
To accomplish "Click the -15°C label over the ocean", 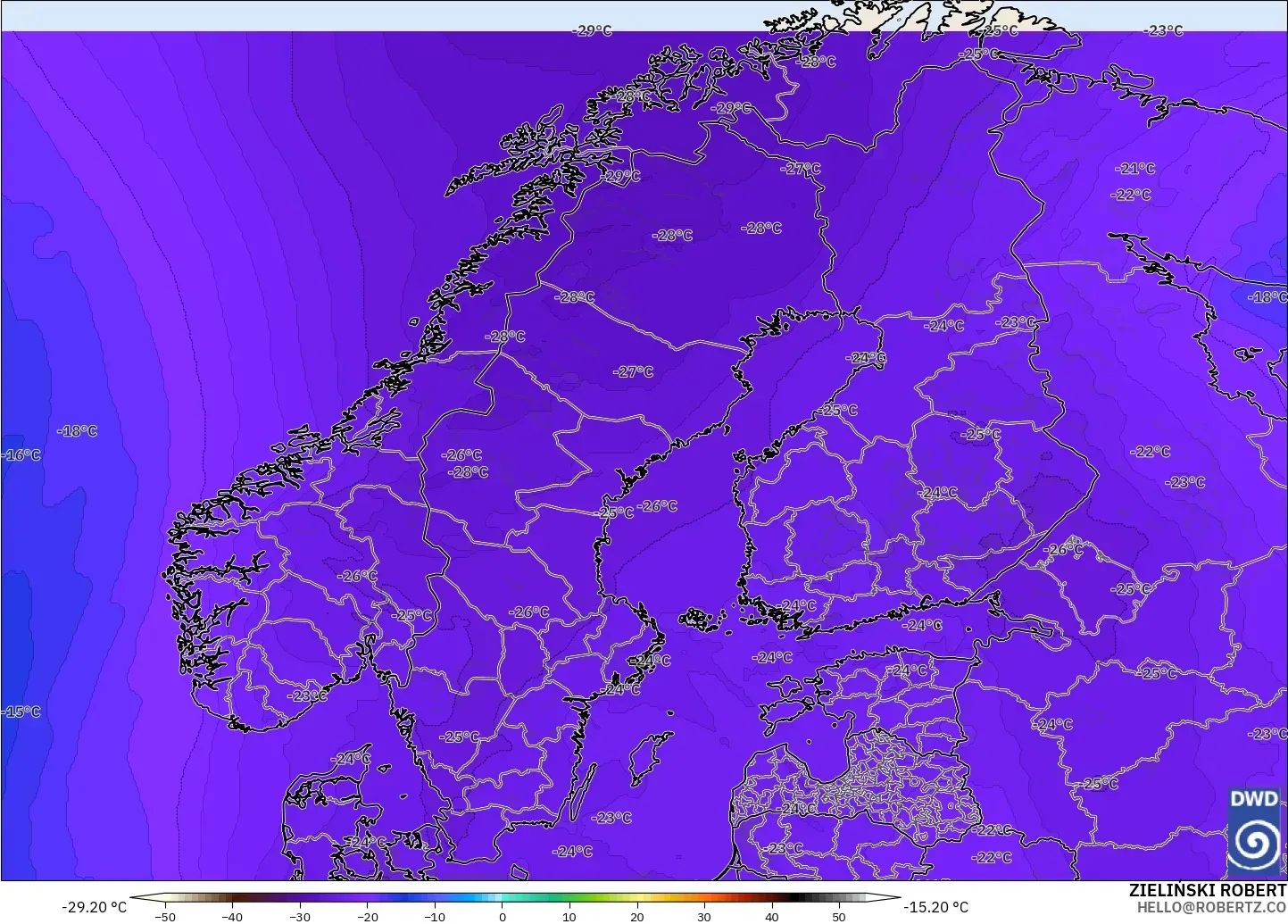I will click(x=21, y=712).
